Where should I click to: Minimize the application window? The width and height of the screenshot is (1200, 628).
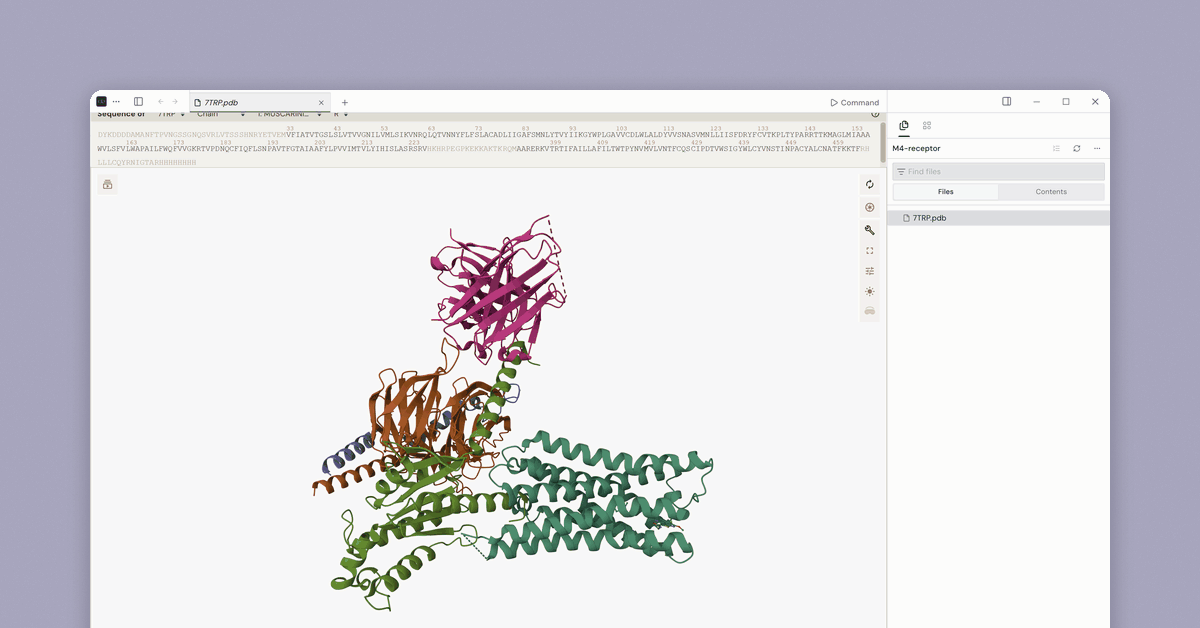1036,102
